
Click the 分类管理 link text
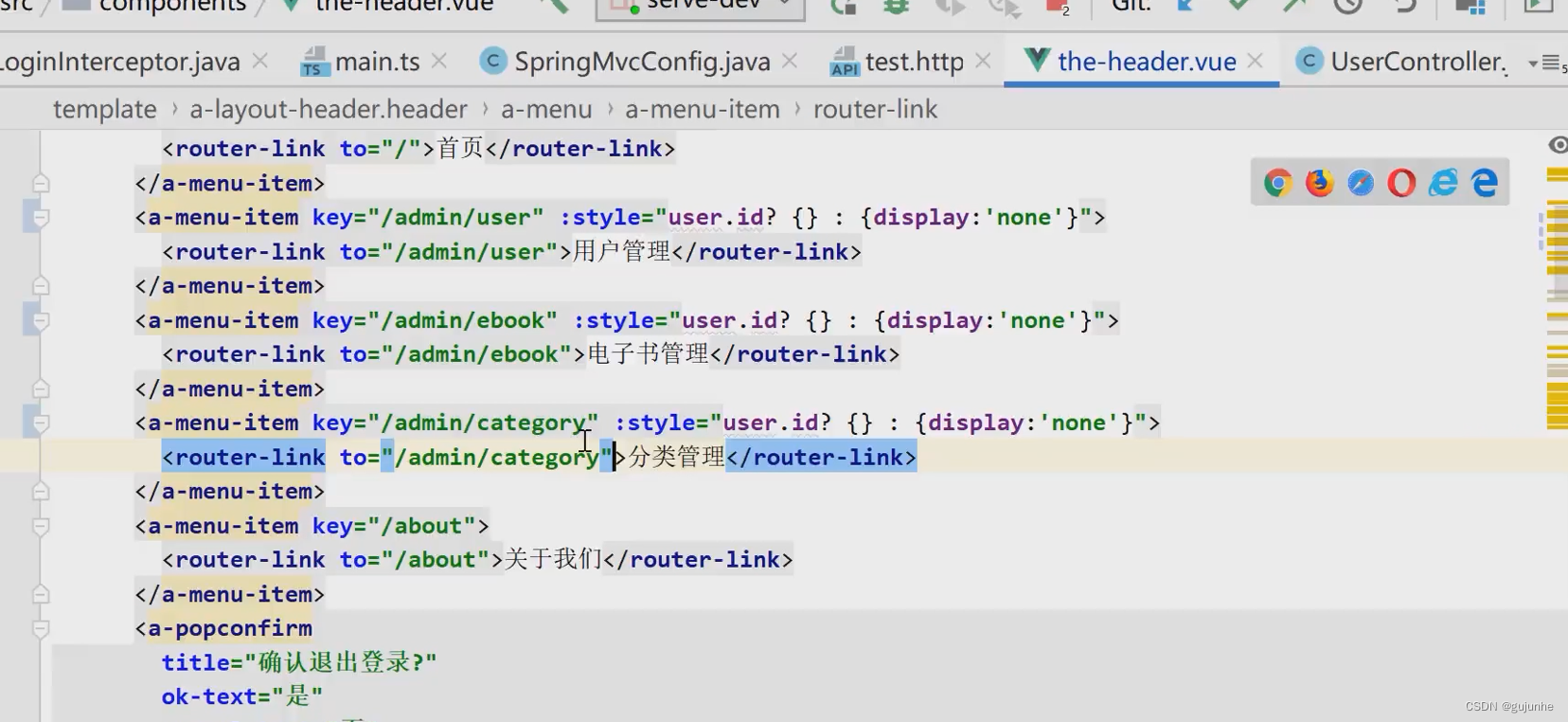coord(677,458)
